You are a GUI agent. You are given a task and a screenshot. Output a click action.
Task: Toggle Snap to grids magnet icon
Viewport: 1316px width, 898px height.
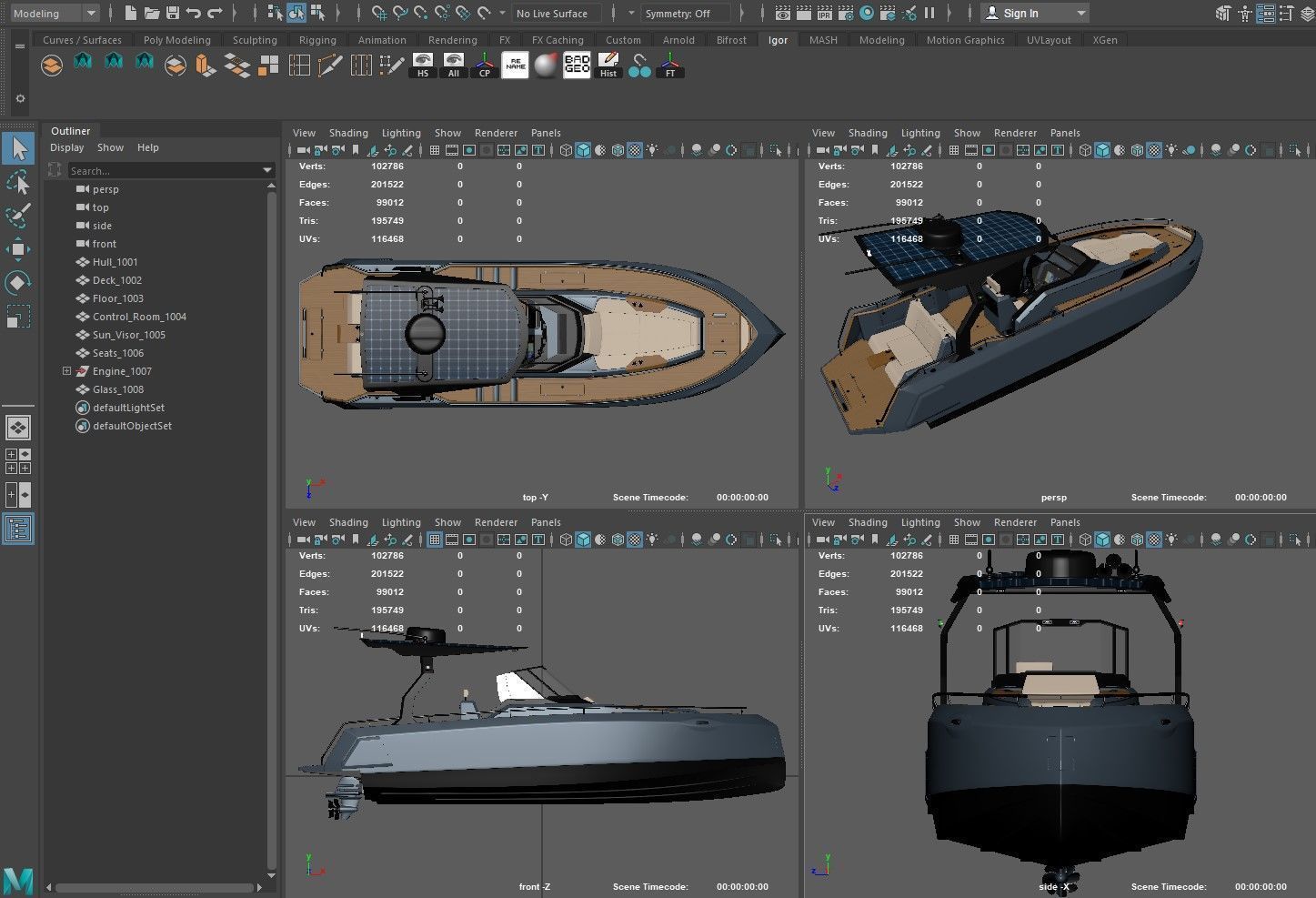(379, 13)
